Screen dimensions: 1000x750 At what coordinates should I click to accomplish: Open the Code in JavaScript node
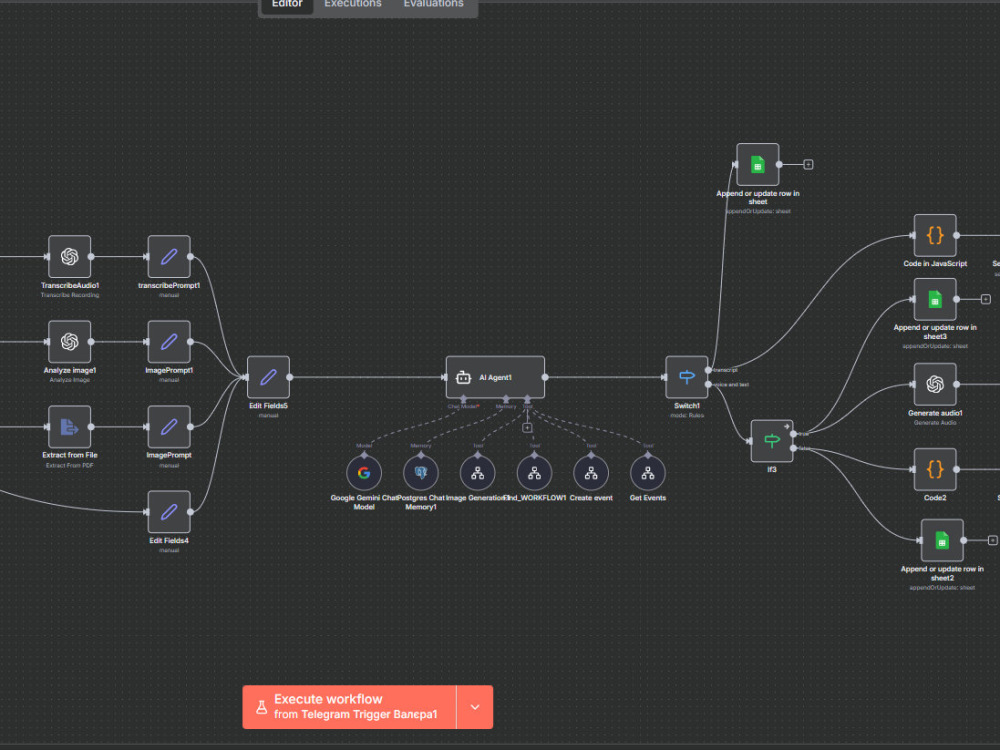(935, 235)
